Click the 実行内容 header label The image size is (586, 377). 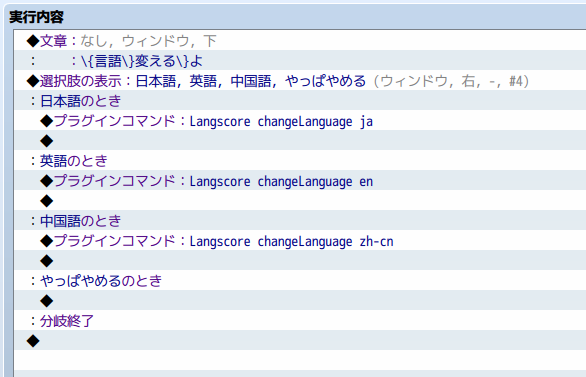click(36, 17)
